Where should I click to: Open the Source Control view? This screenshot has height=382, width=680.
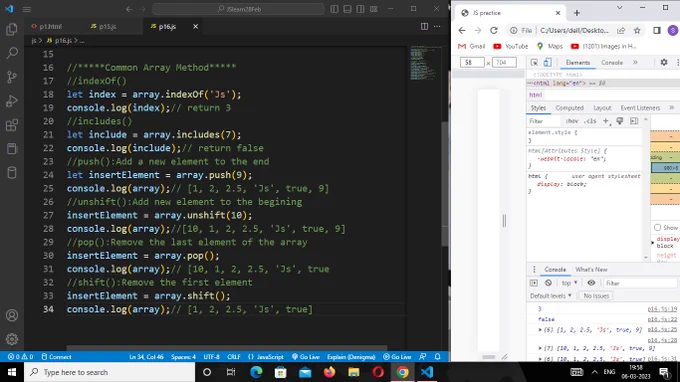coord(12,77)
